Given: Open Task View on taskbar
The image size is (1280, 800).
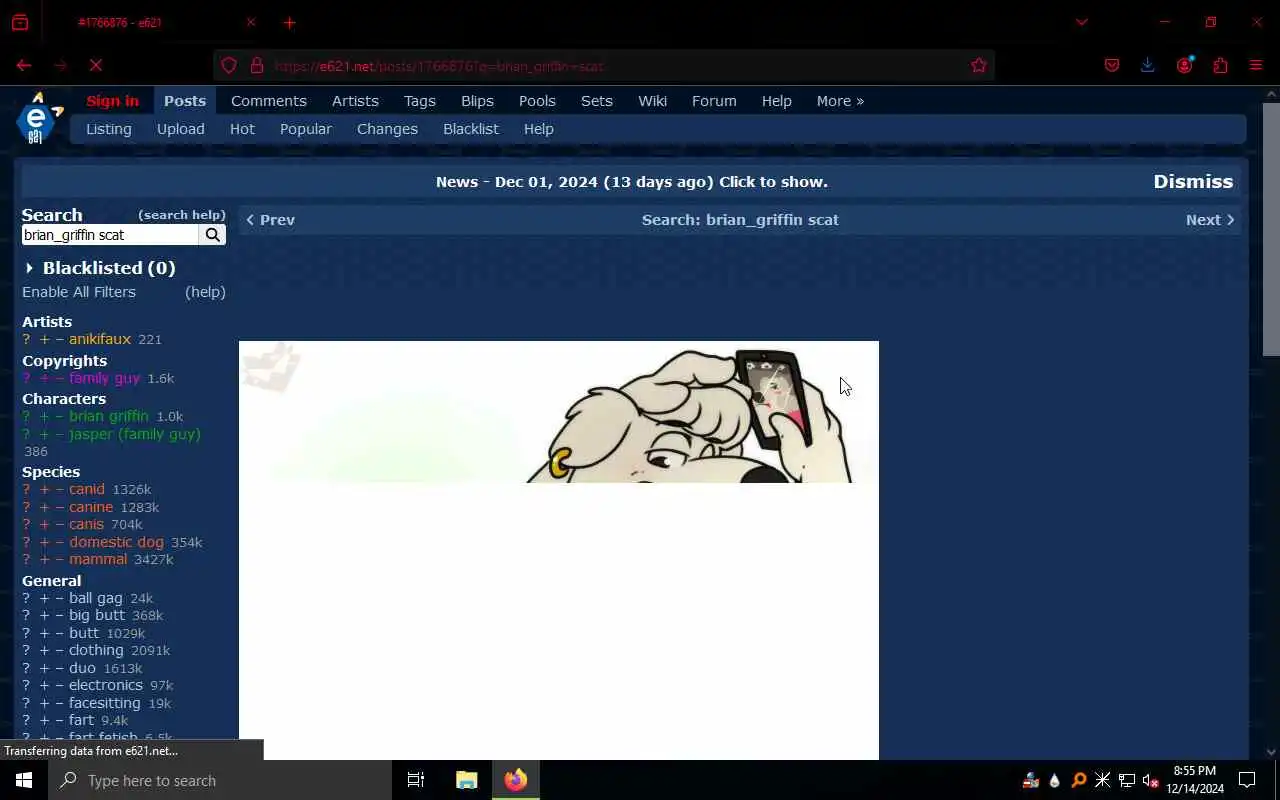Looking at the screenshot, I should 416,780.
